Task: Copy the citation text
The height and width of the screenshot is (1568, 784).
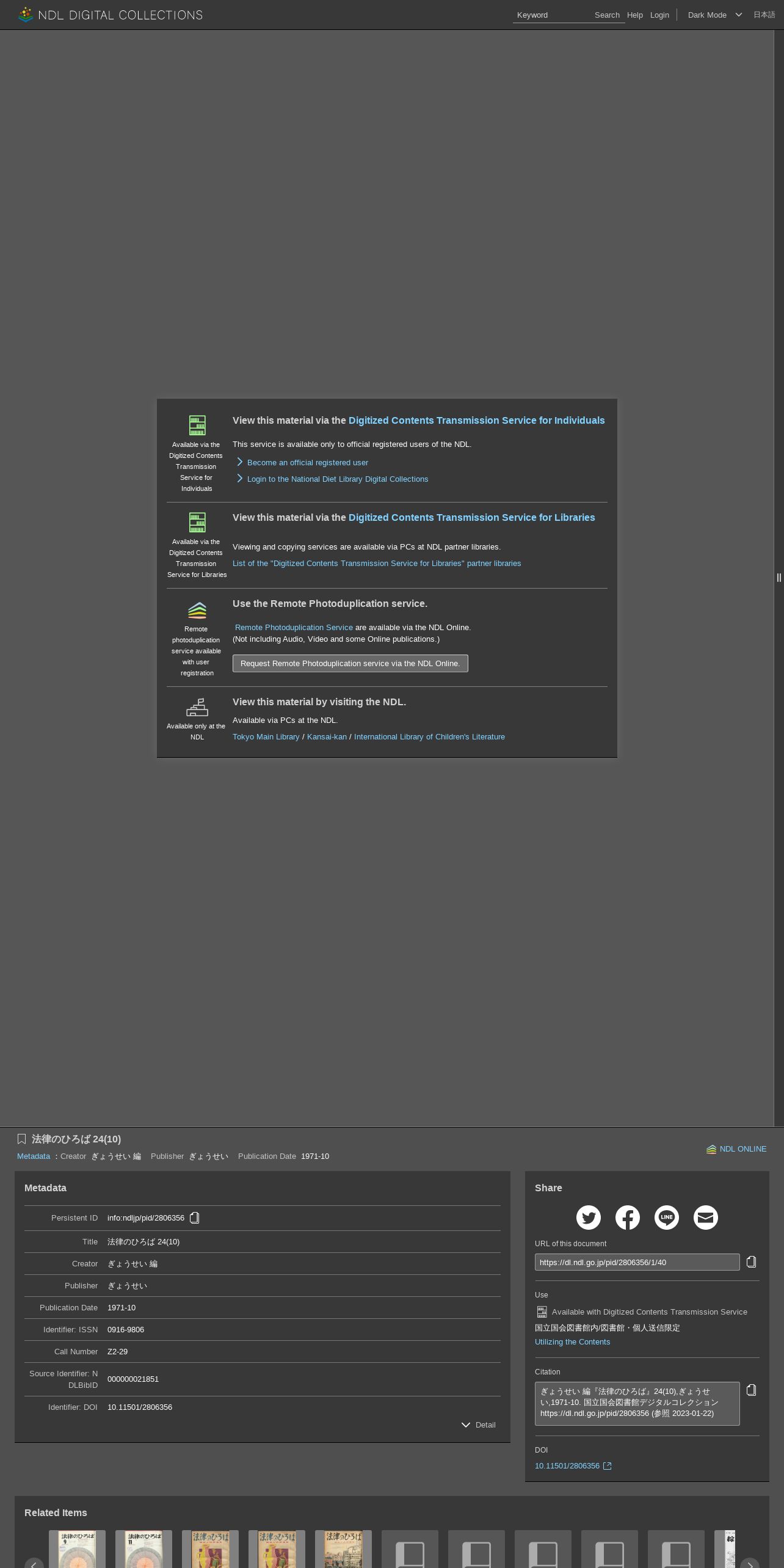Action: [752, 1390]
